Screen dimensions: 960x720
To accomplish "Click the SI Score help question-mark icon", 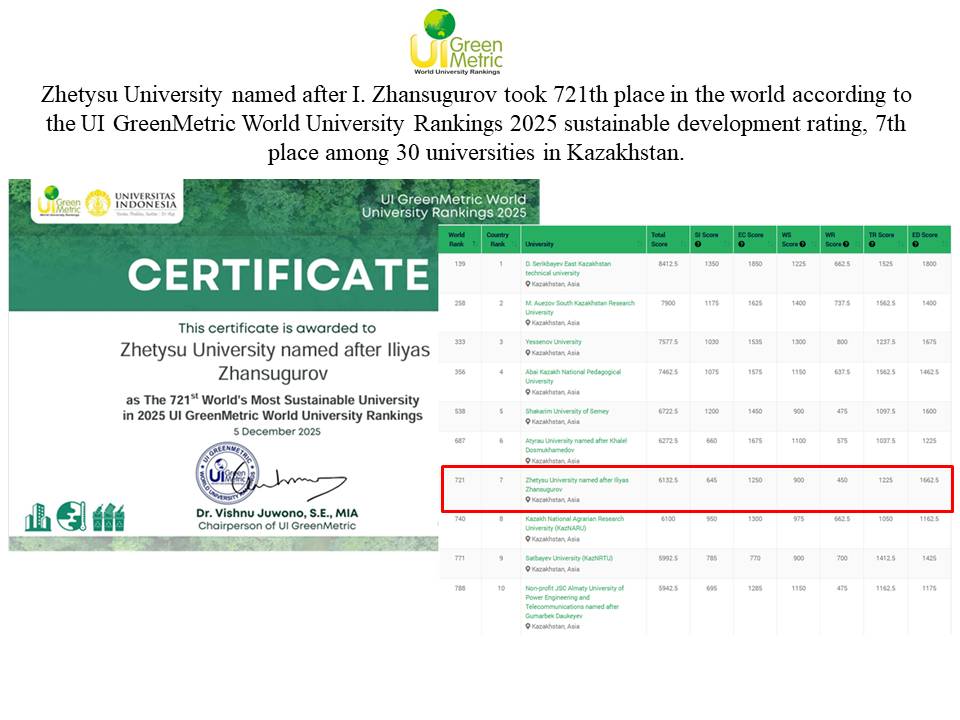I will tap(698, 244).
